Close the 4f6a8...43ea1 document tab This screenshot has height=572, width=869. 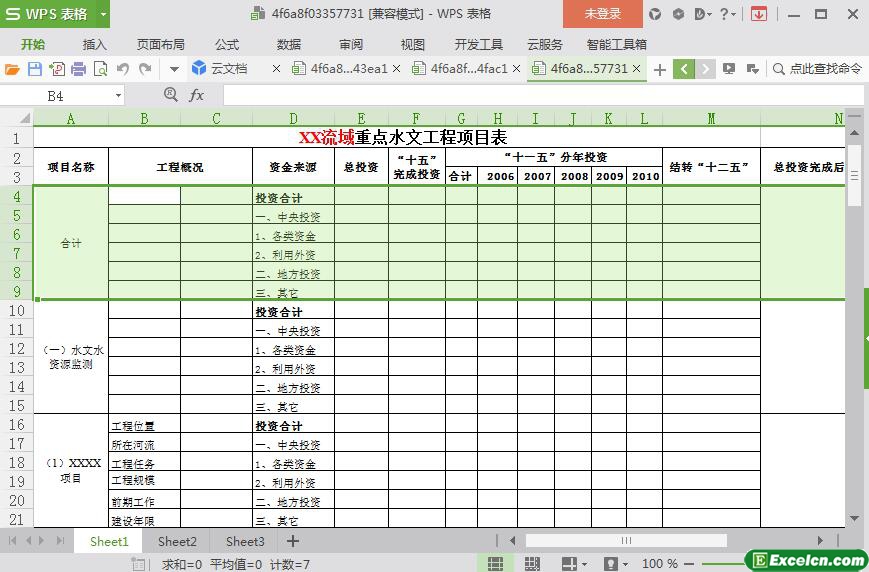click(x=396, y=69)
